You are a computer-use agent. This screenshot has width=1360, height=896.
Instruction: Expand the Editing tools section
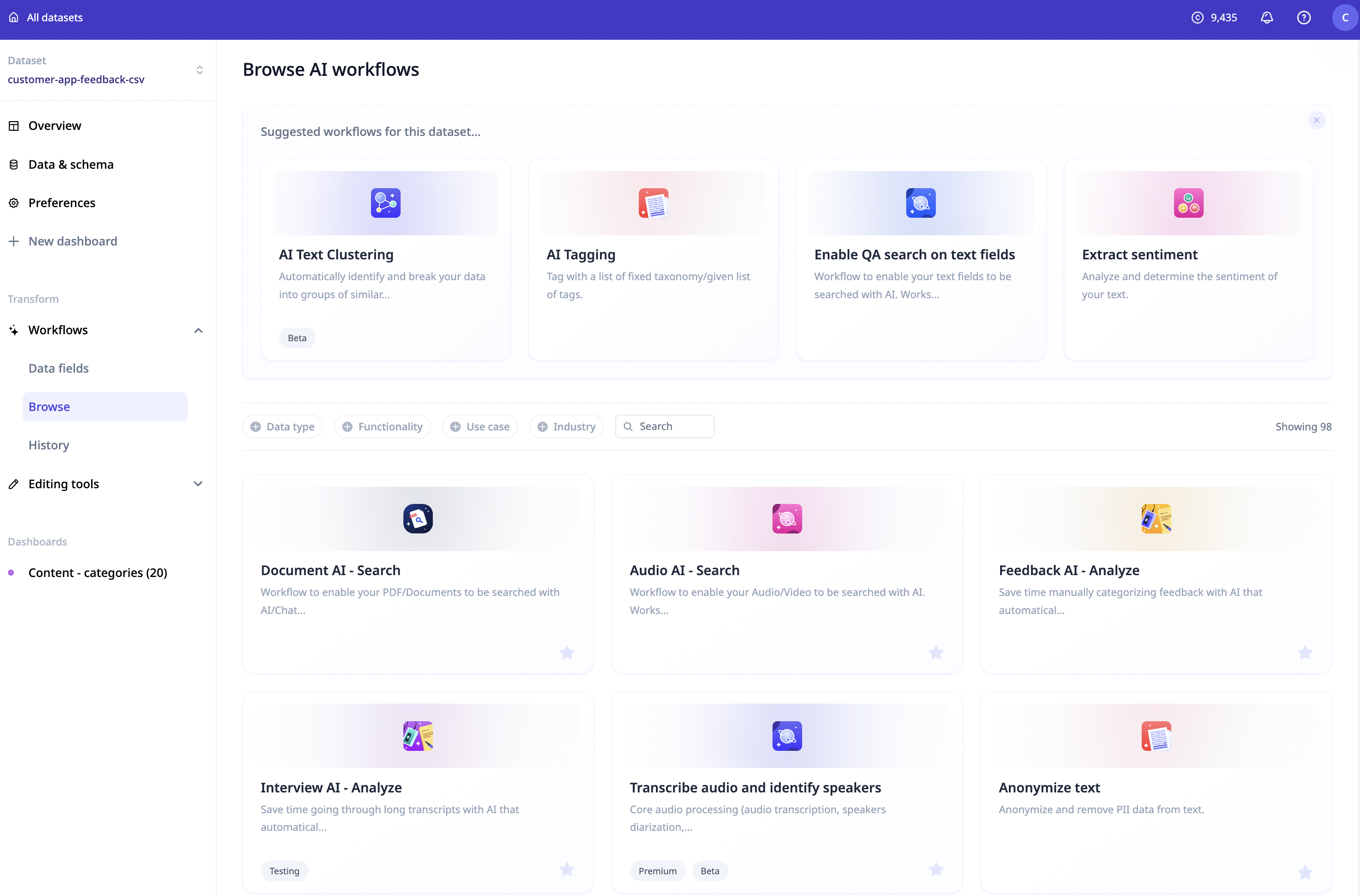click(198, 484)
